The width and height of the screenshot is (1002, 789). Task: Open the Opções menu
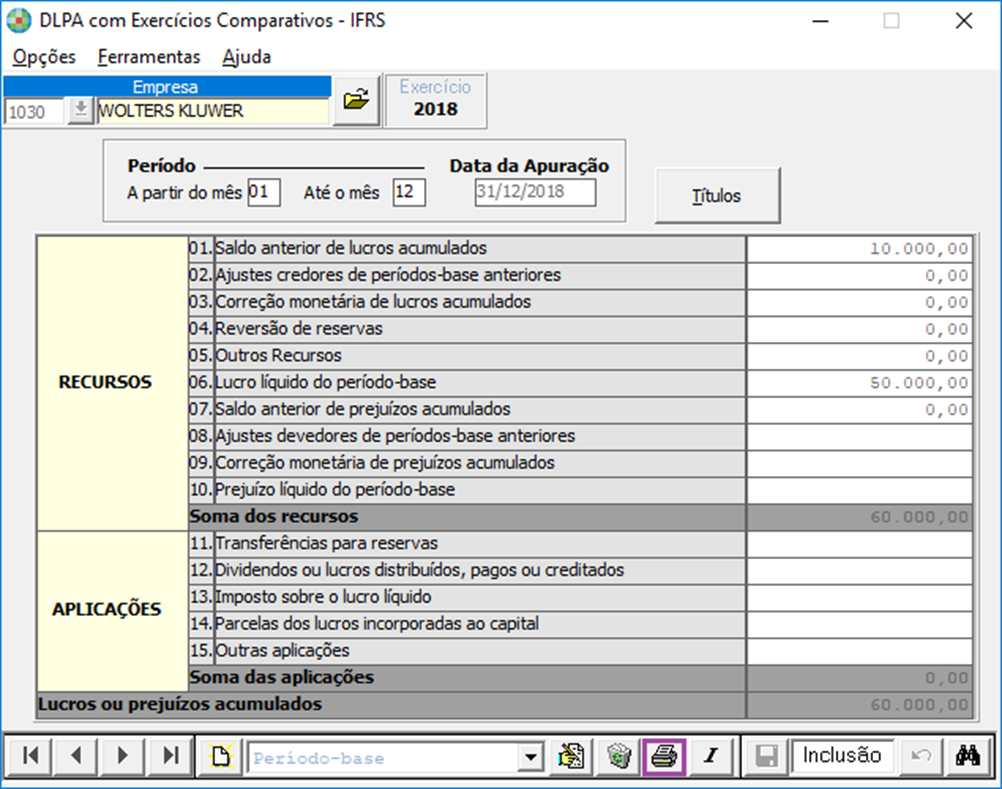tap(44, 57)
